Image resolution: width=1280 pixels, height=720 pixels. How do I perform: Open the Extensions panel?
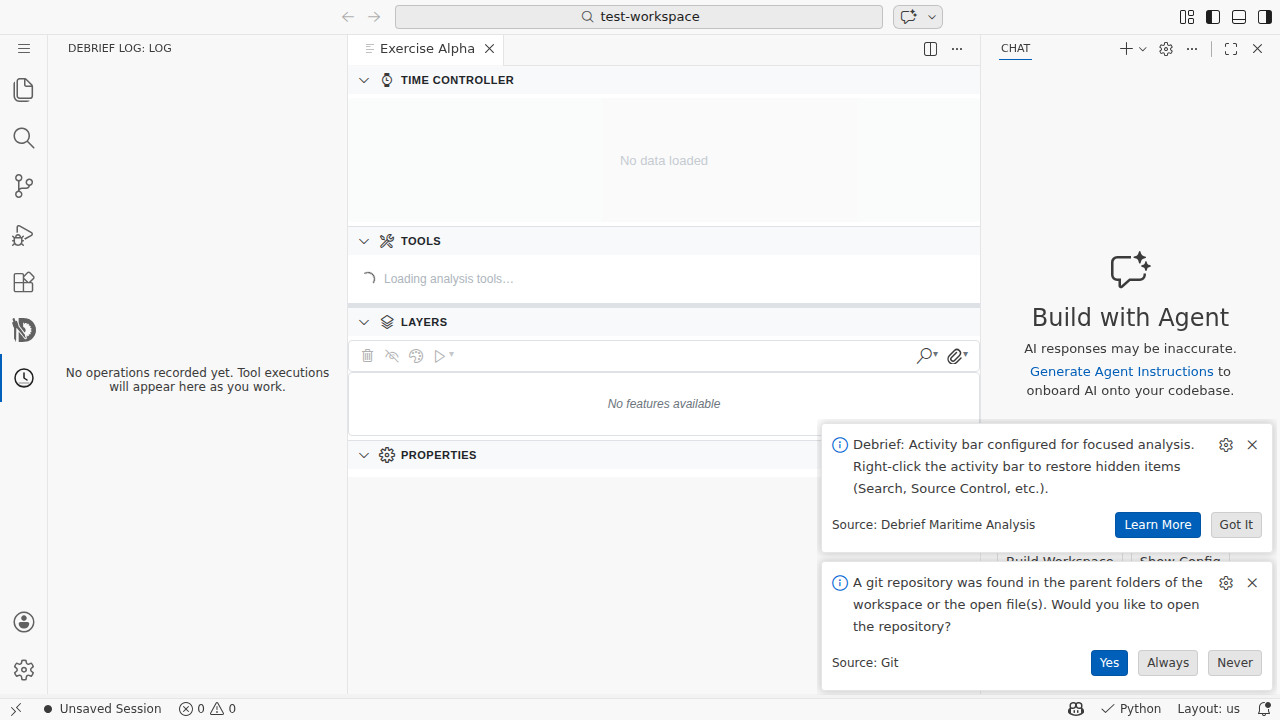click(24, 283)
